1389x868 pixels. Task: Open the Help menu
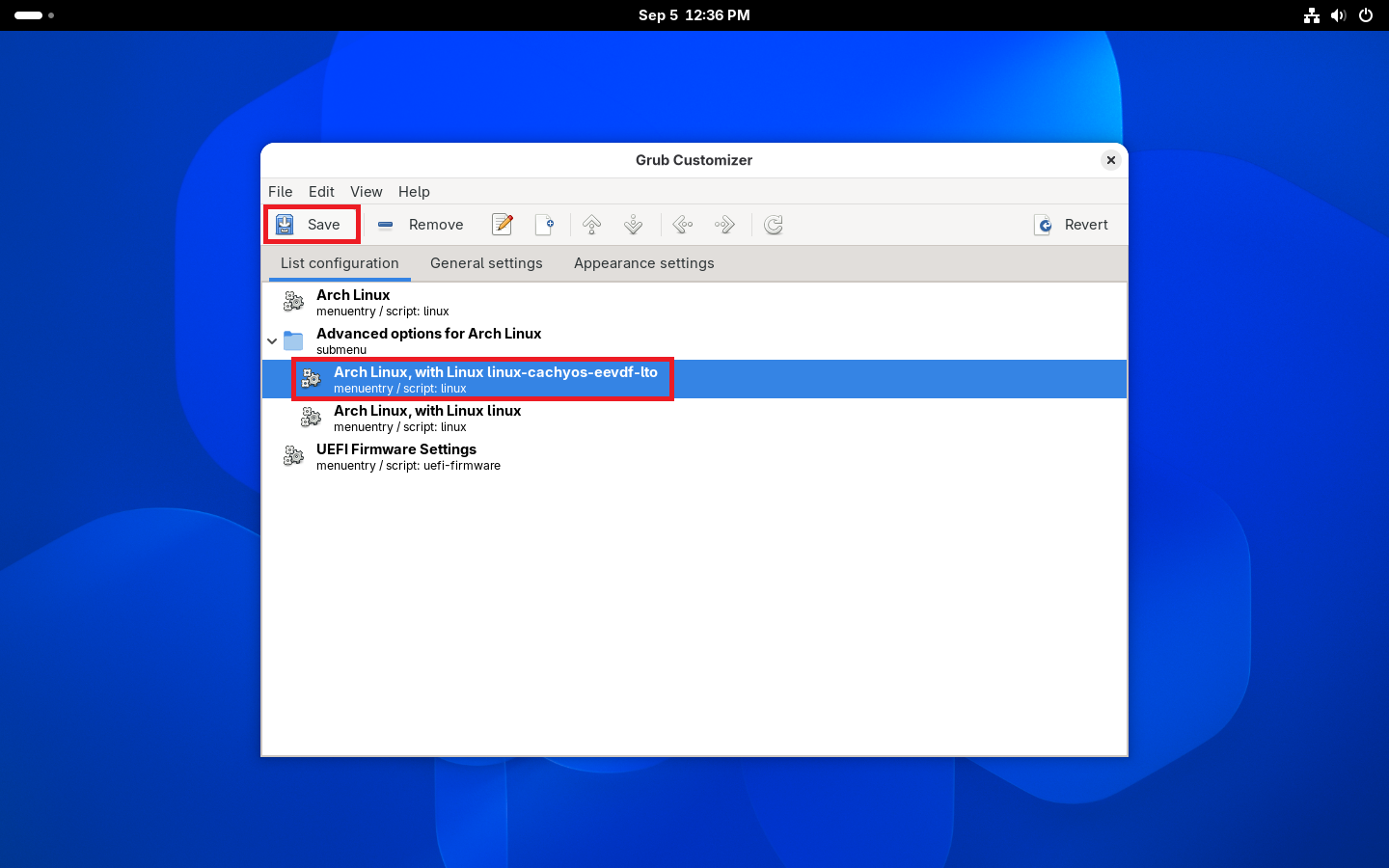[x=414, y=192]
